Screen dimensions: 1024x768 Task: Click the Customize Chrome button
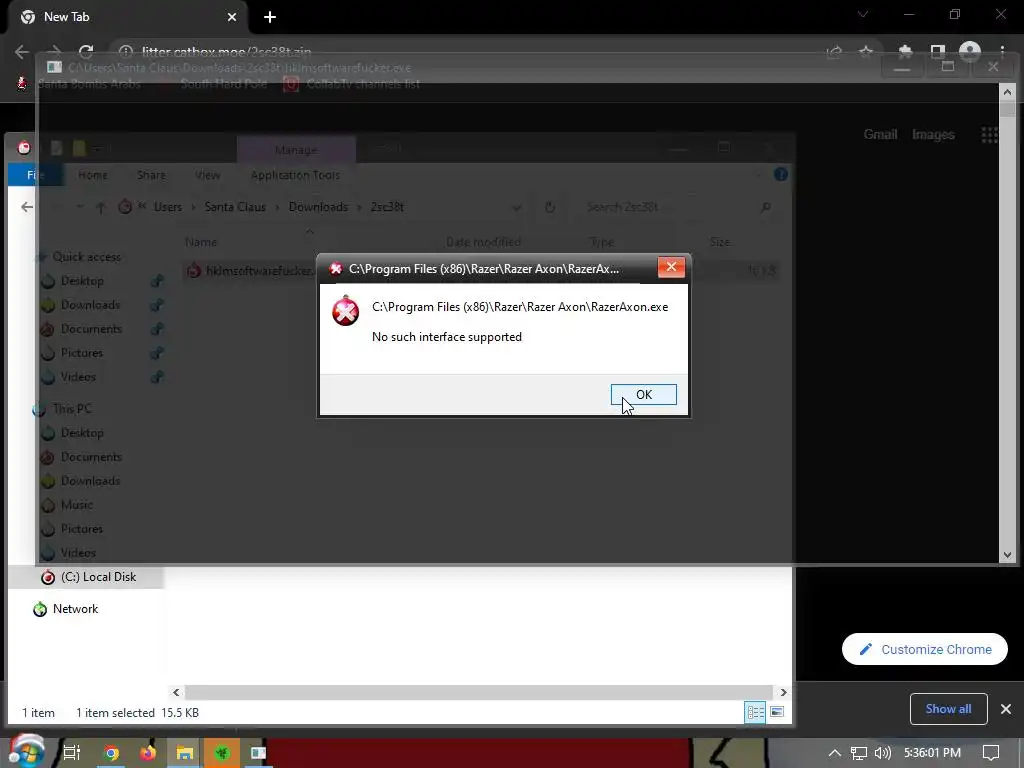(925, 649)
